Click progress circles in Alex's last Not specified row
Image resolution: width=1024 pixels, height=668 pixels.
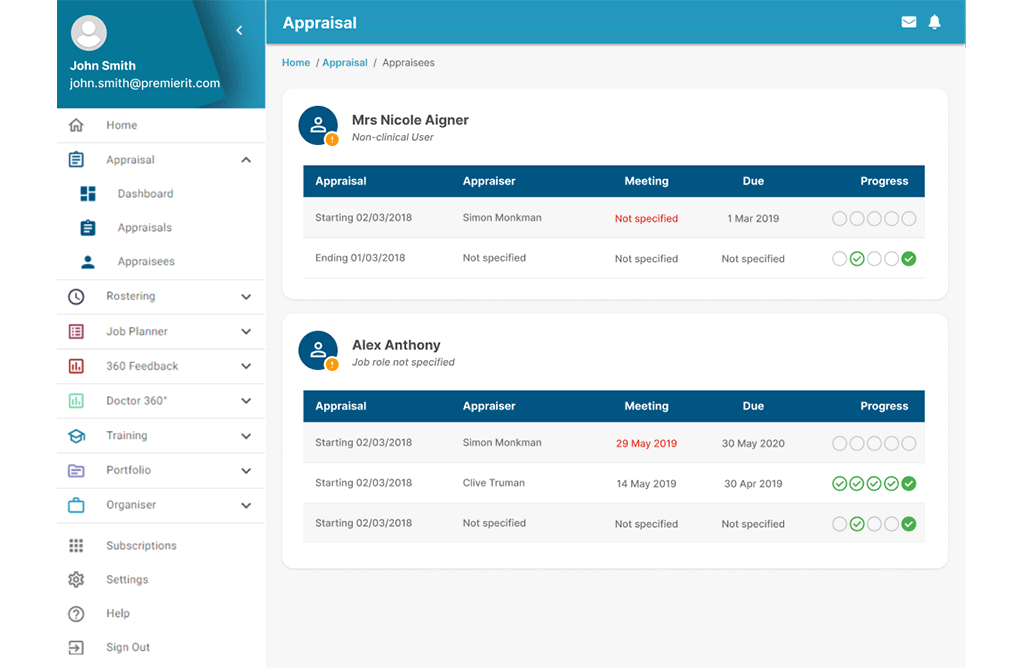tap(874, 524)
